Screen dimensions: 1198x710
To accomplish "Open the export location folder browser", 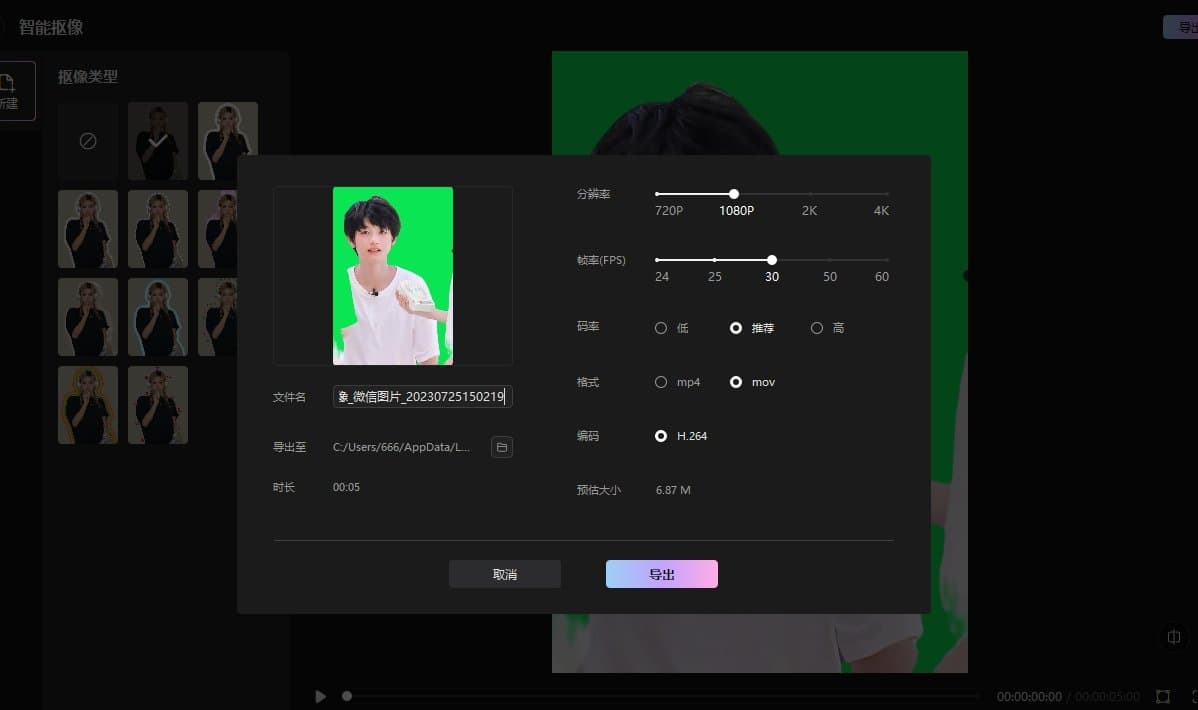I will (x=502, y=447).
